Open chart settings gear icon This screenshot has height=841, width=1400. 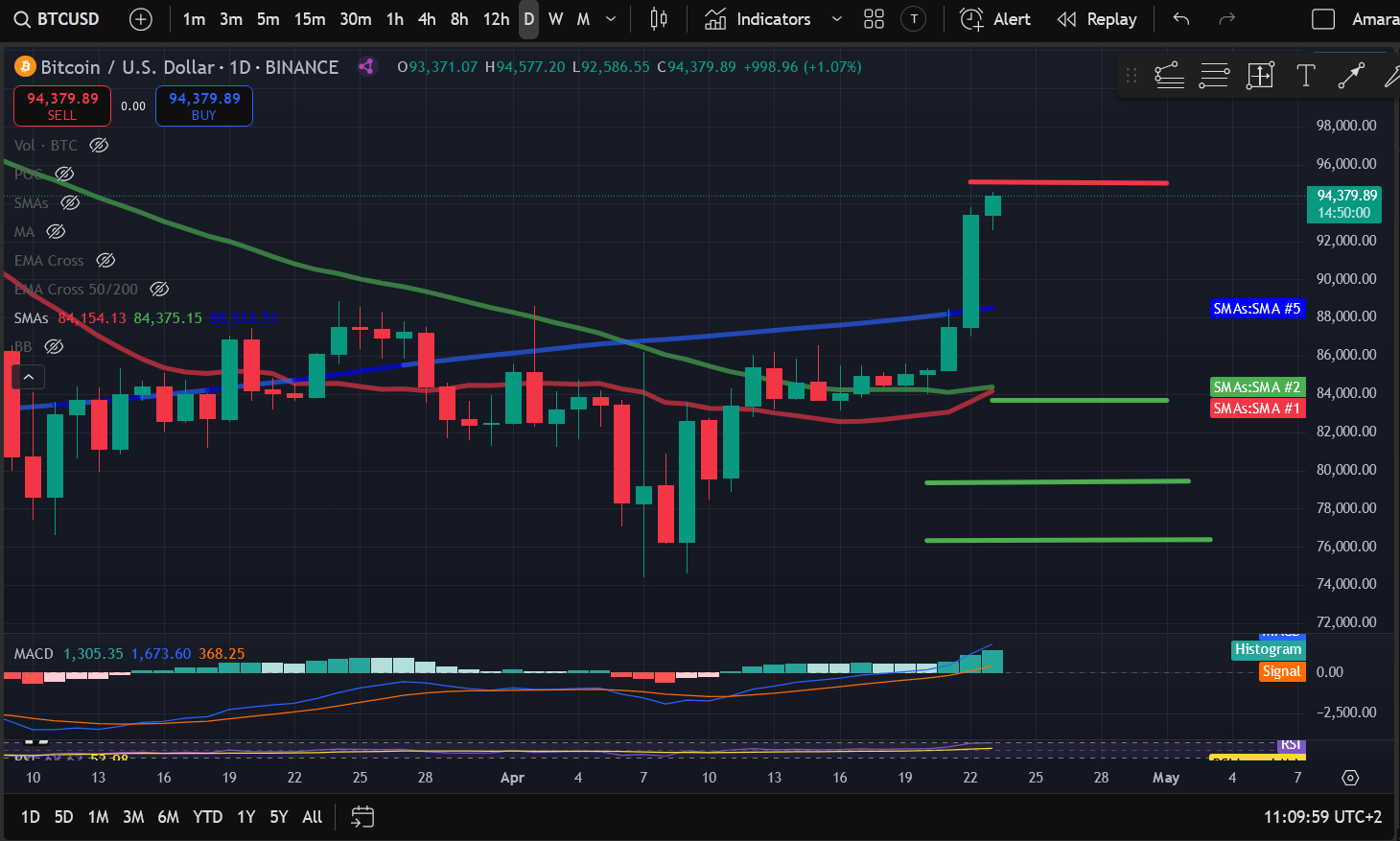[1350, 778]
